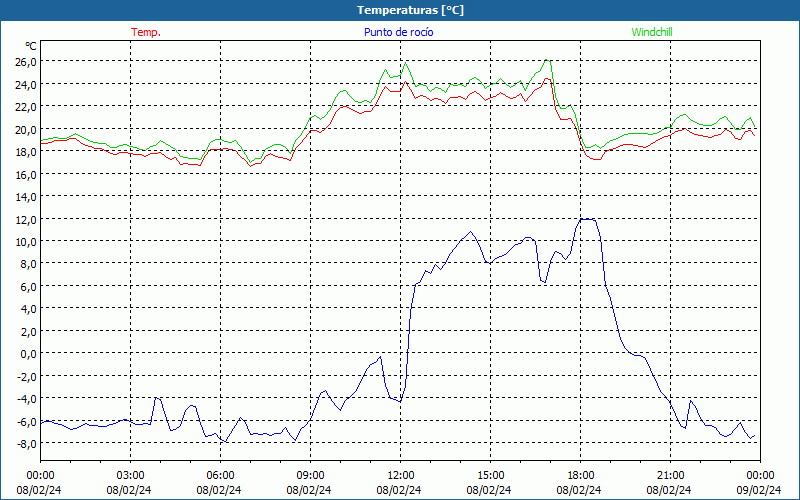The height and width of the screenshot is (500, 800).
Task: Click the "12,0" y-axis value
Action: [27, 219]
